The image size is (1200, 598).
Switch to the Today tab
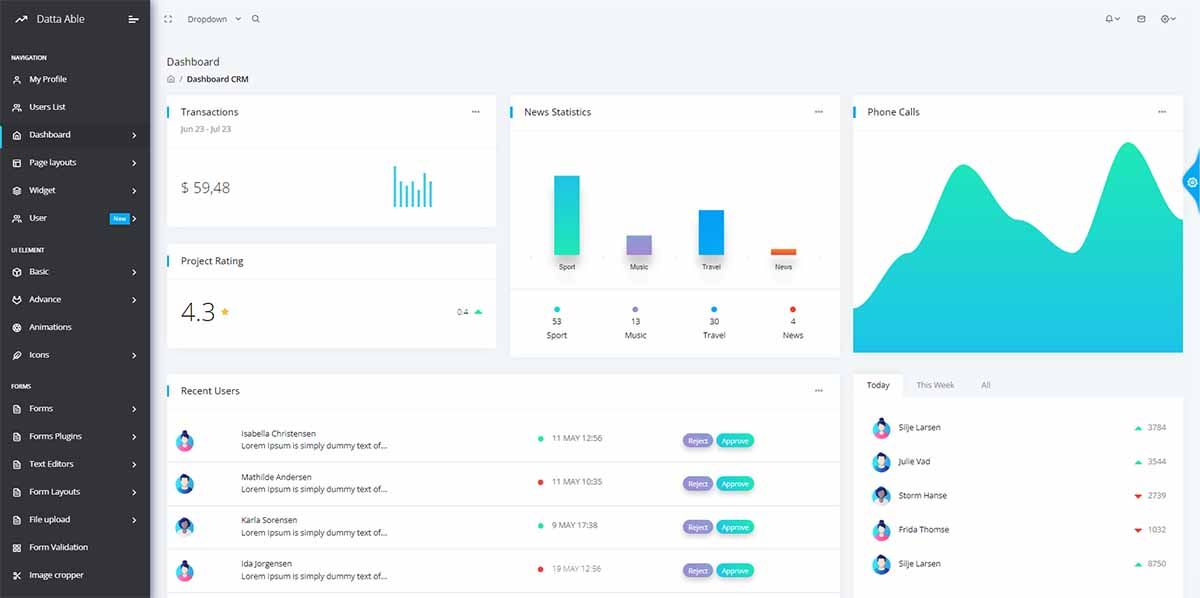pos(878,385)
